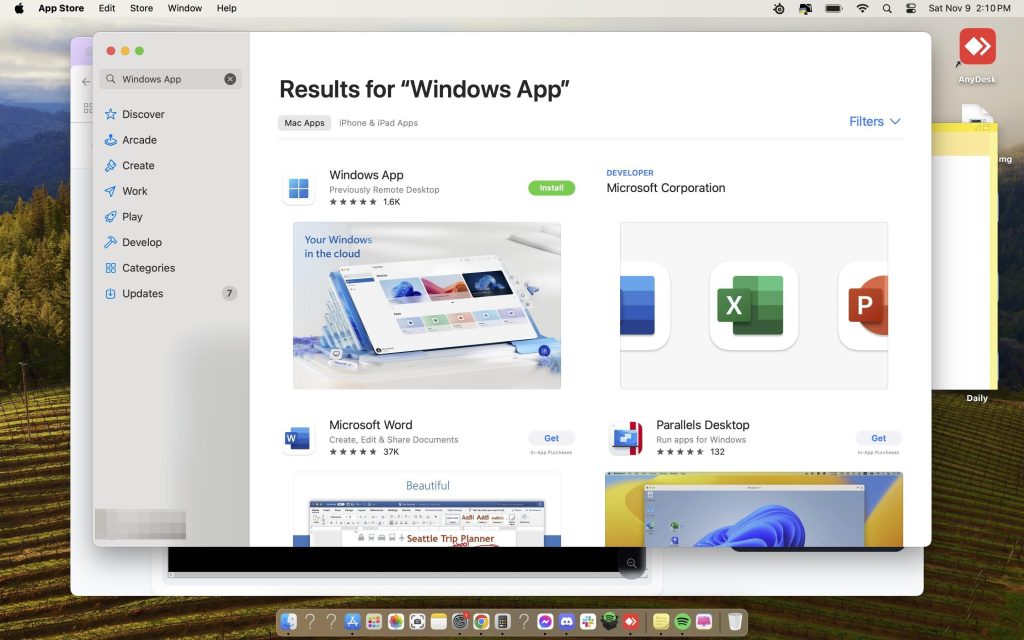Open the screen mirroring menu bar icon
This screenshot has height=640, width=1024.
click(x=805, y=8)
